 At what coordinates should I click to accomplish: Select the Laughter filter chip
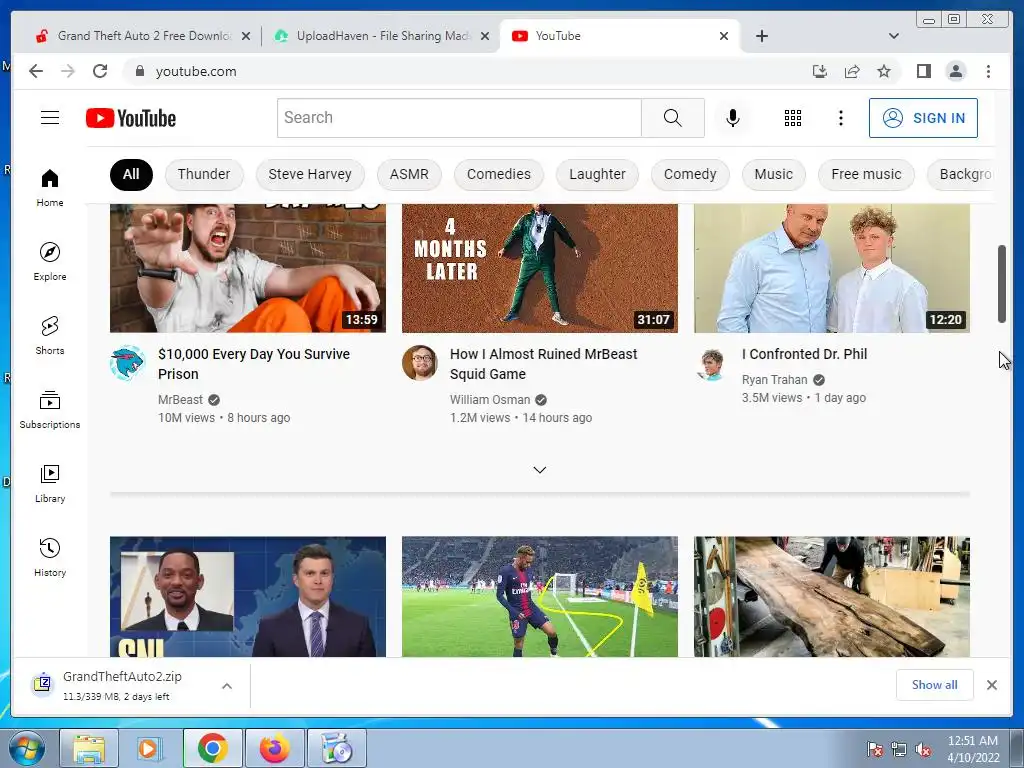point(597,174)
